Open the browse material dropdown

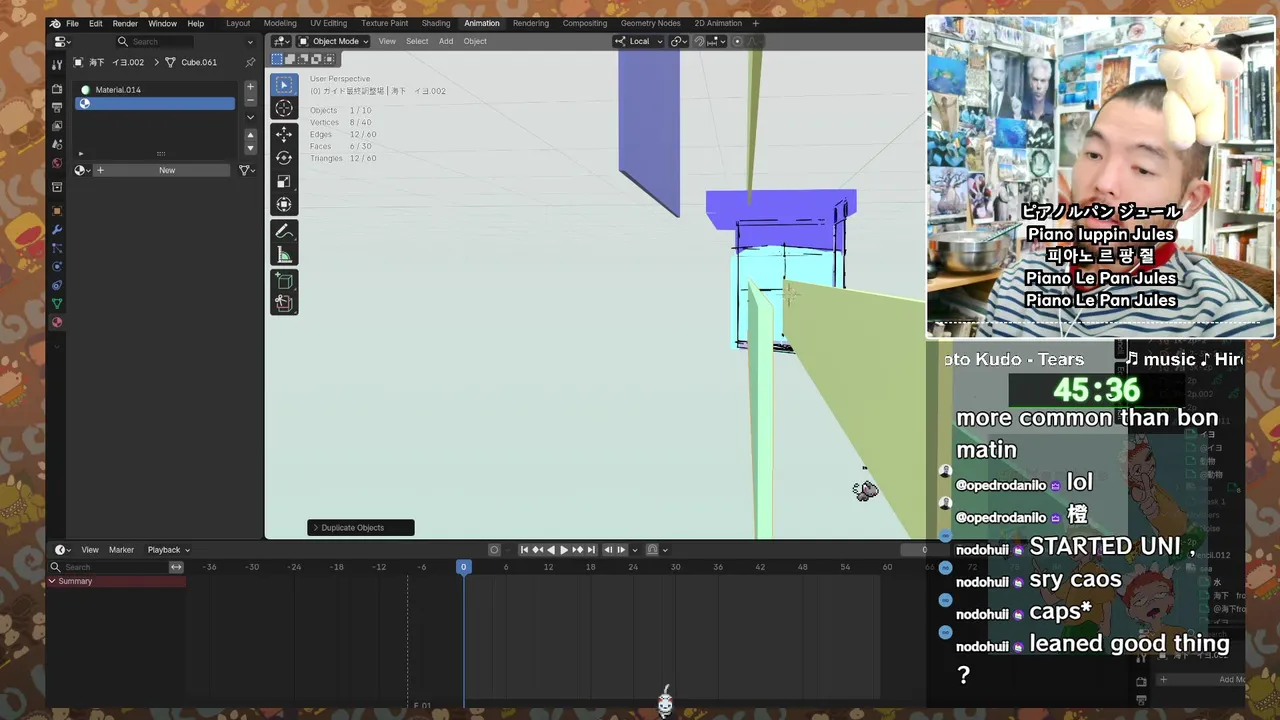coord(83,170)
